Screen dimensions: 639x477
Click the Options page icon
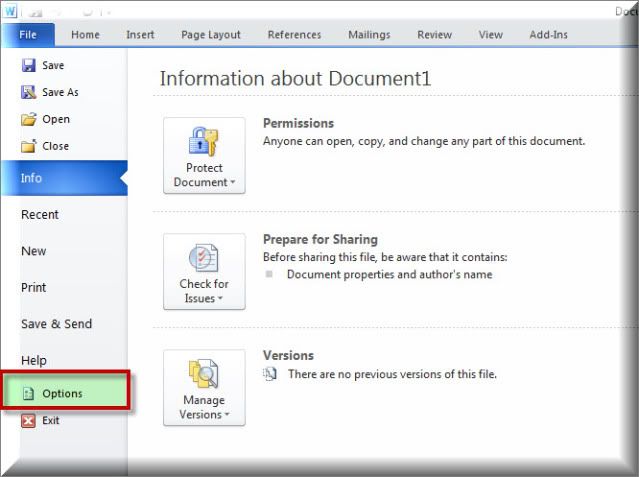pos(28,393)
